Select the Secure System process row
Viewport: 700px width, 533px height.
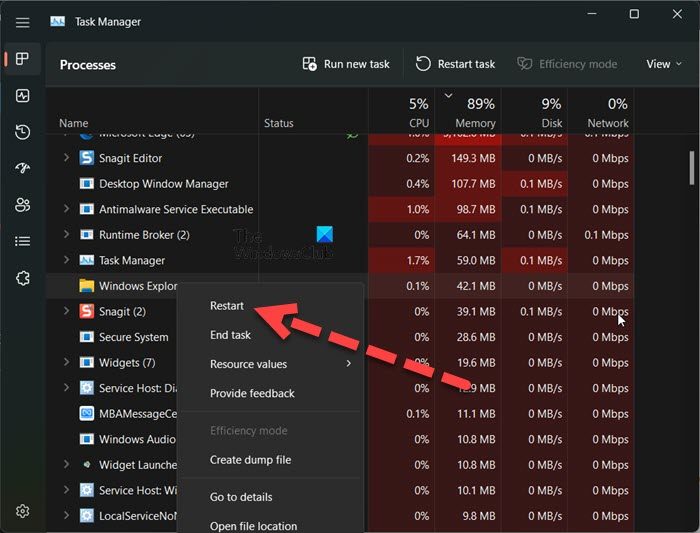[x=340, y=337]
